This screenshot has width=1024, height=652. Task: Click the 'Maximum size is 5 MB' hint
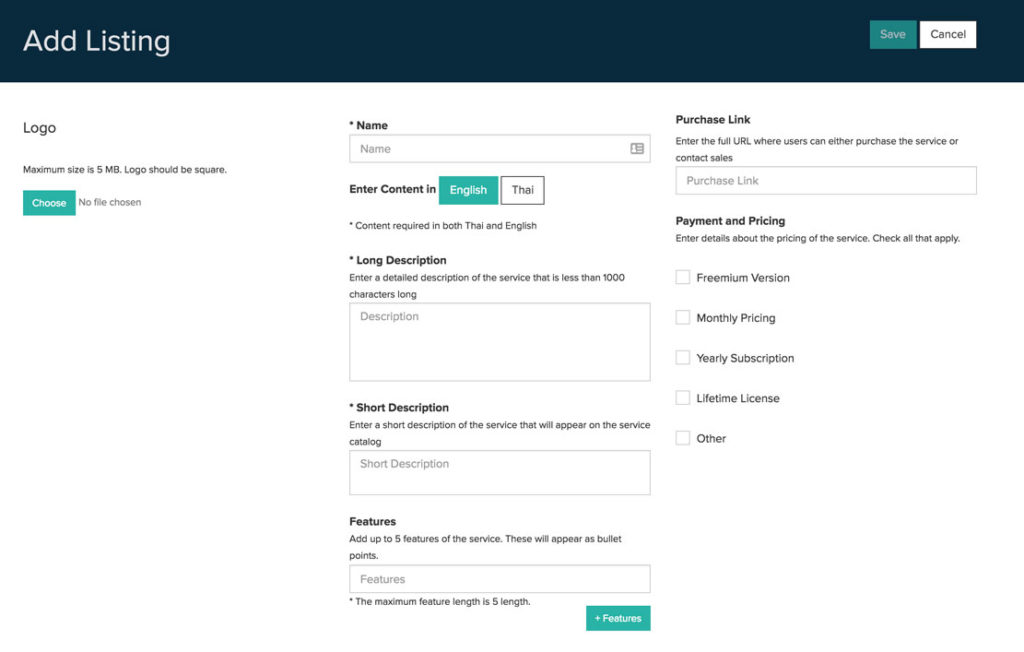125,170
